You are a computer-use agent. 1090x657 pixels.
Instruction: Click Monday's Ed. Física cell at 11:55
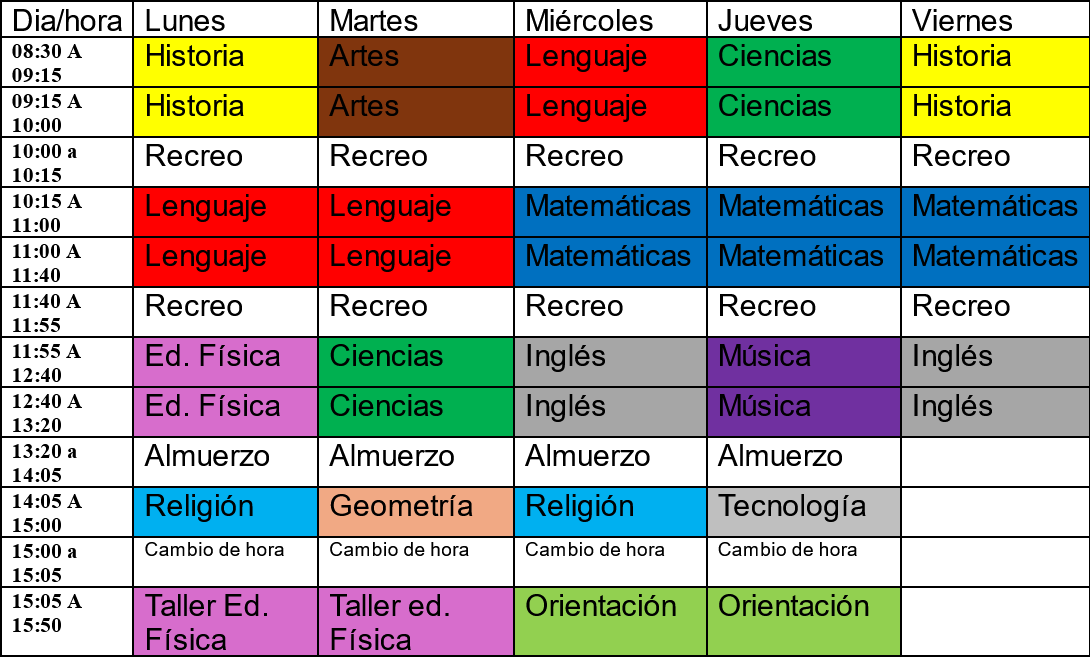click(x=225, y=362)
